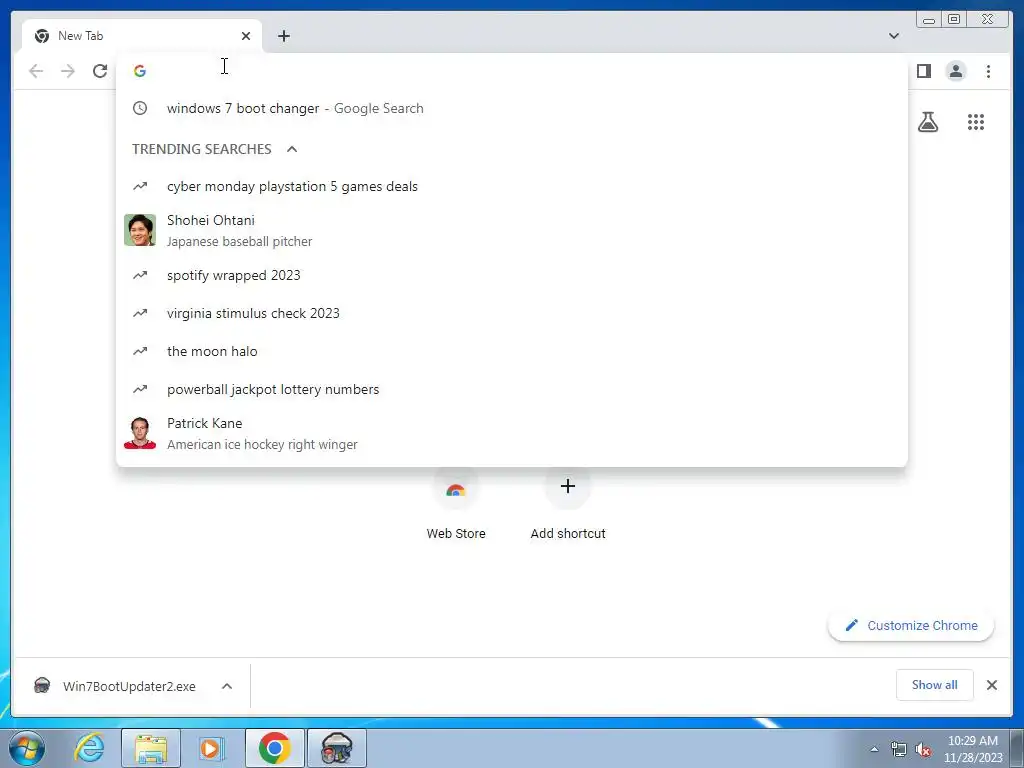The image size is (1024, 768).
Task: Open the profile avatar icon
Action: tap(955, 71)
